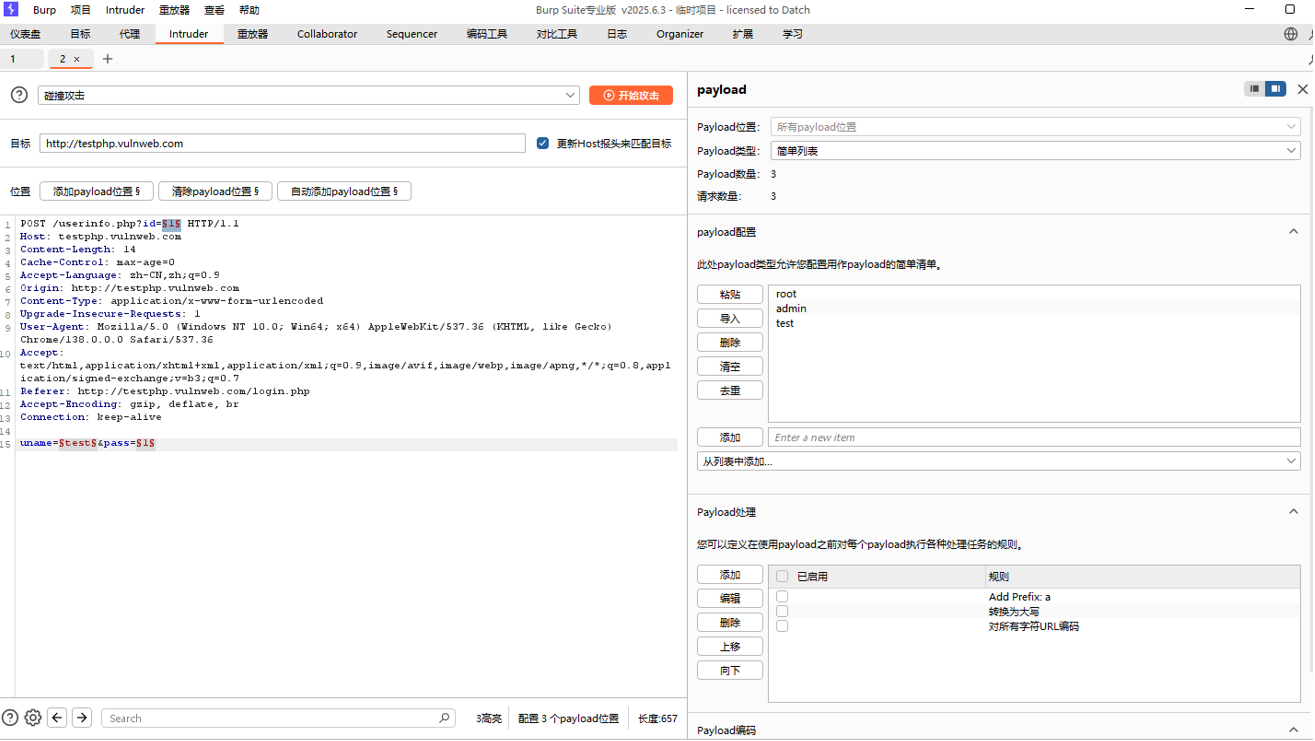Open the attack type dropdown 碰撞攻击

tap(308, 95)
